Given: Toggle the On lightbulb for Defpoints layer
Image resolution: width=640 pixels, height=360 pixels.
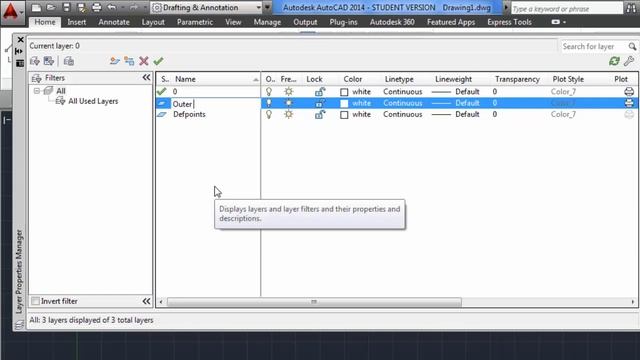Looking at the screenshot, I should pos(269,115).
